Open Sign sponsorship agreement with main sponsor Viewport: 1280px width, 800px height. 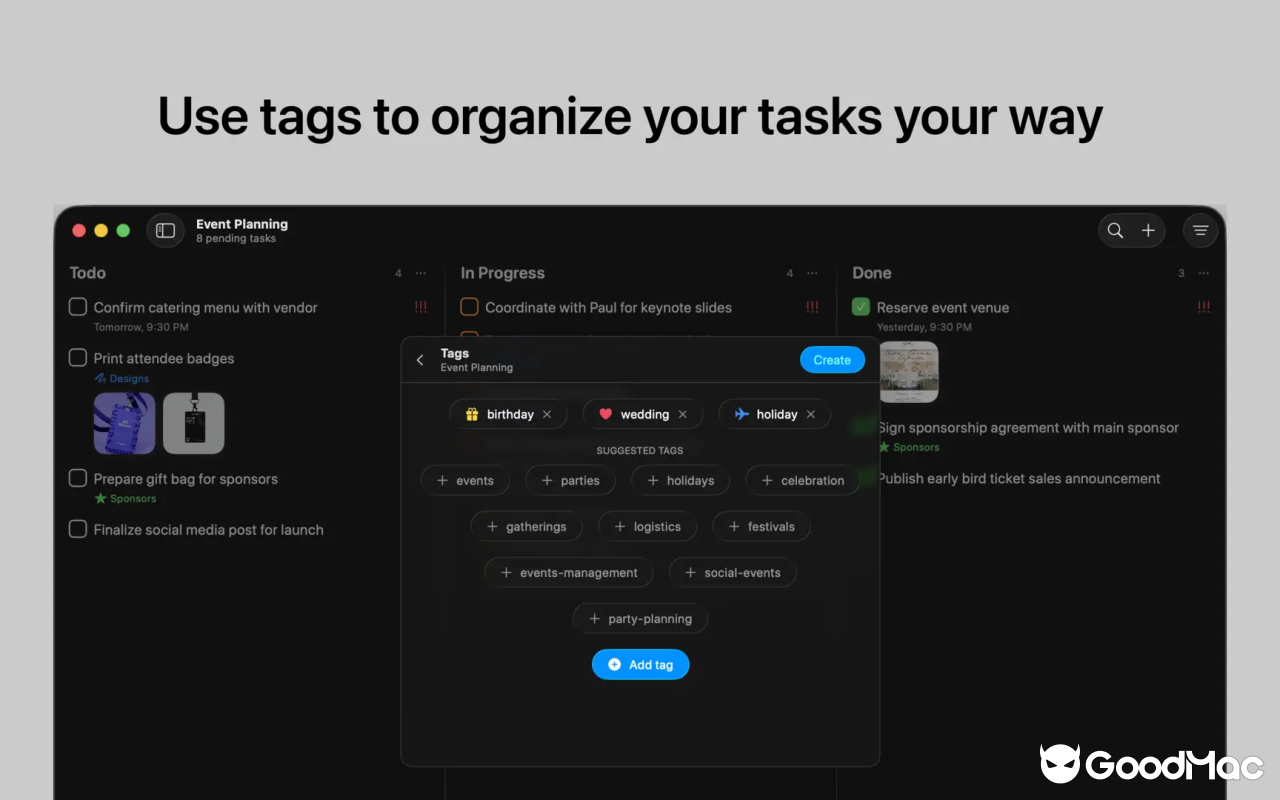1028,427
